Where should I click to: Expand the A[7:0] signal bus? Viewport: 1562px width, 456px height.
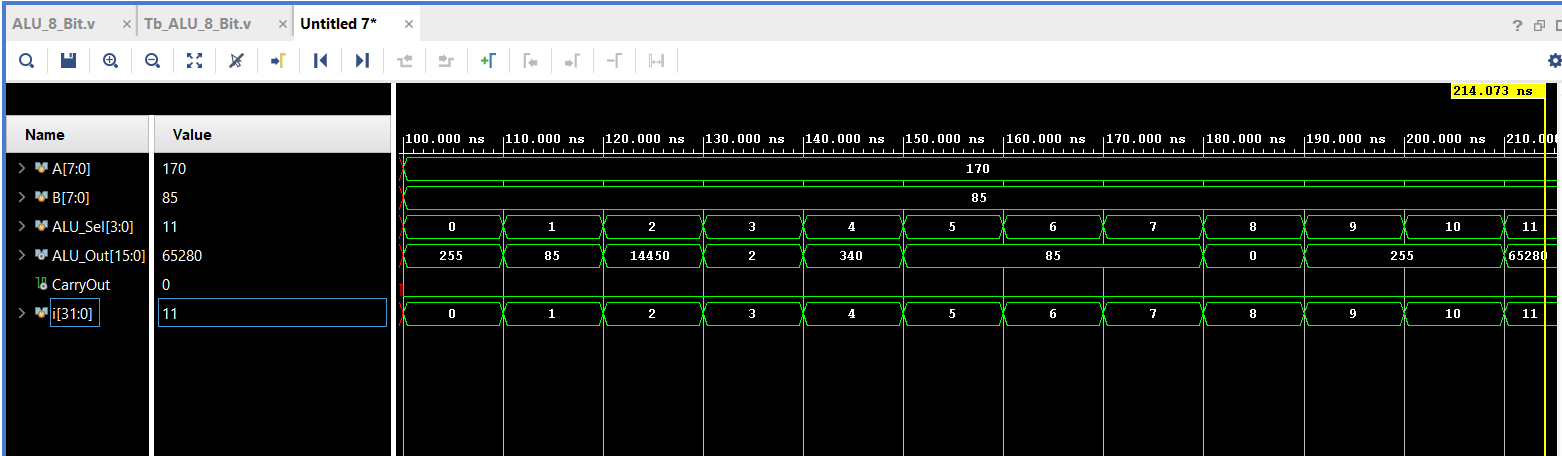point(21,169)
